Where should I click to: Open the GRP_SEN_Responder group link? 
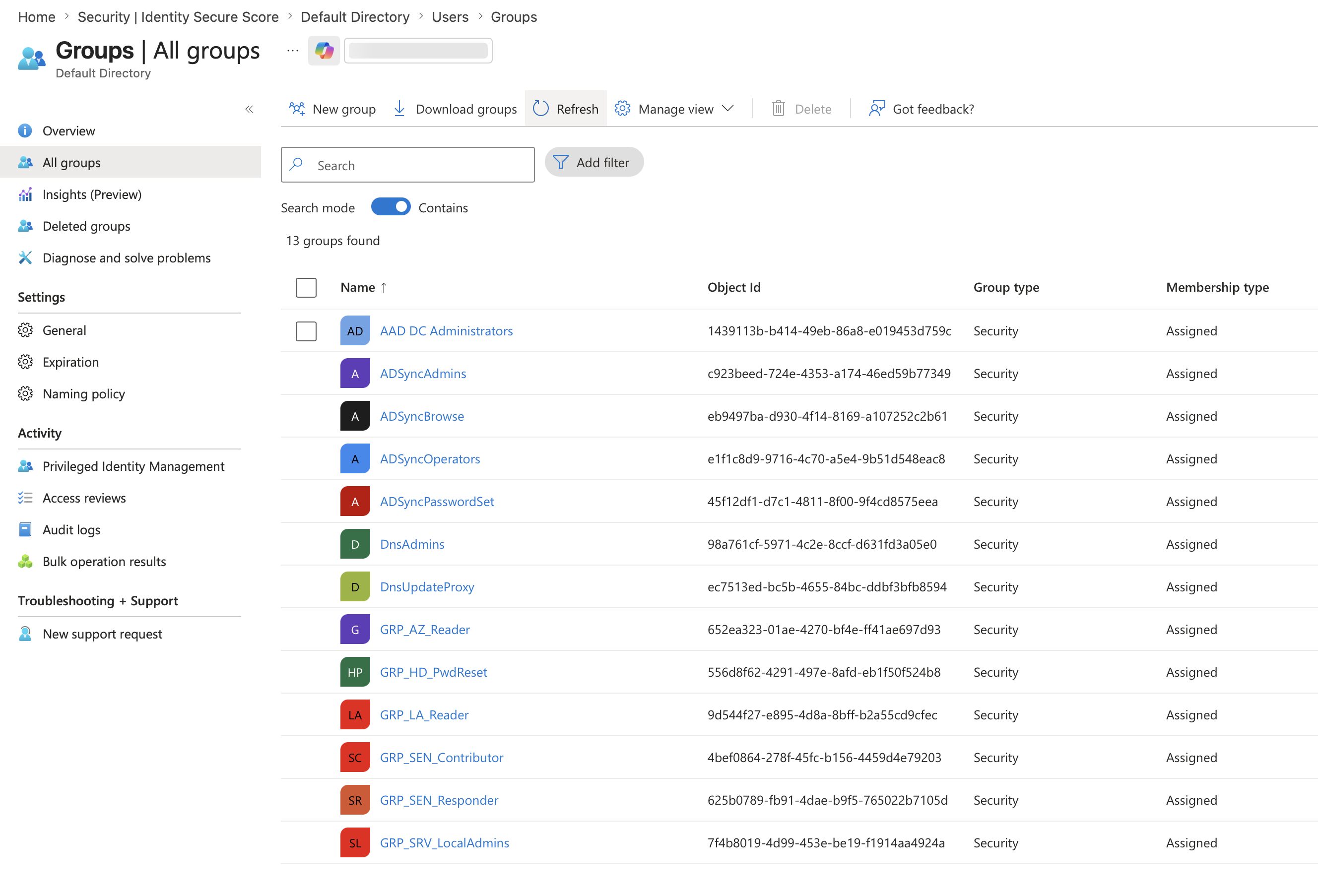[x=439, y=800]
